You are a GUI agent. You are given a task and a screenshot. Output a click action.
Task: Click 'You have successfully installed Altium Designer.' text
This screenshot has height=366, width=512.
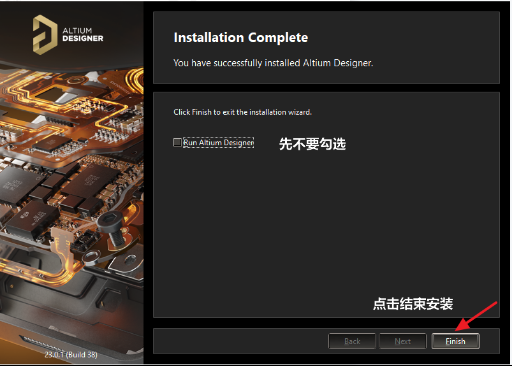[x=273, y=63]
